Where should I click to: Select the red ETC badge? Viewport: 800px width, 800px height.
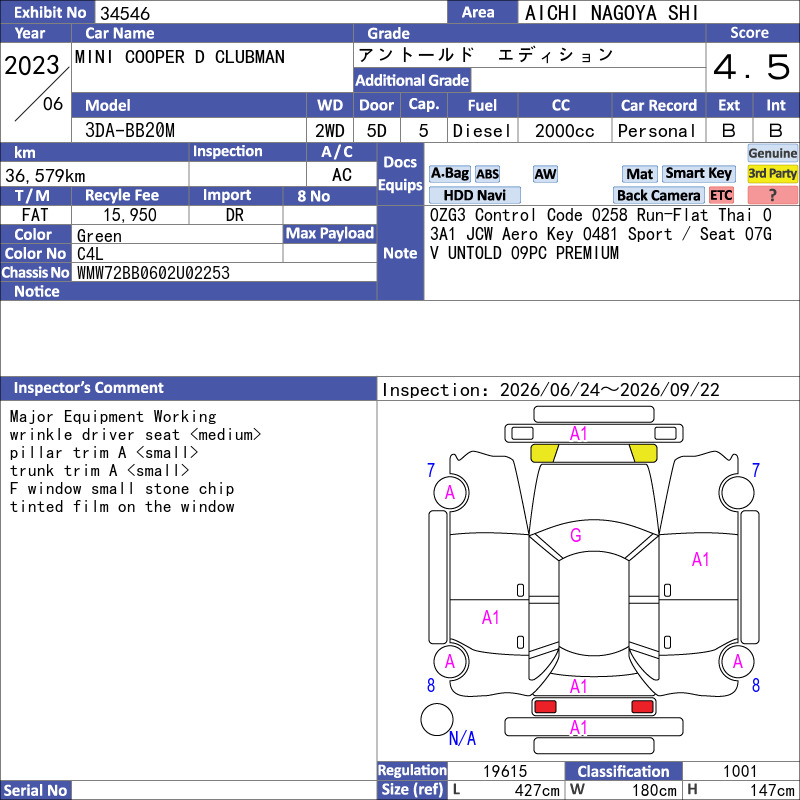click(x=721, y=195)
